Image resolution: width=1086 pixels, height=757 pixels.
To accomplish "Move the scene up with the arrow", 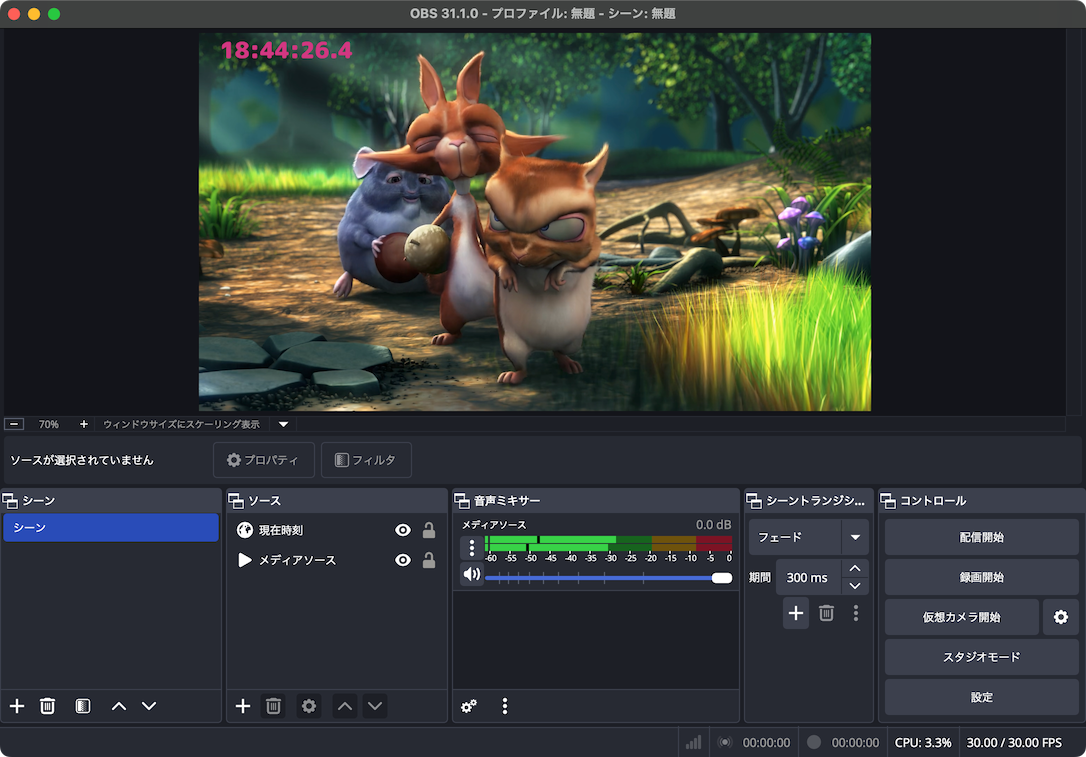I will click(x=119, y=706).
